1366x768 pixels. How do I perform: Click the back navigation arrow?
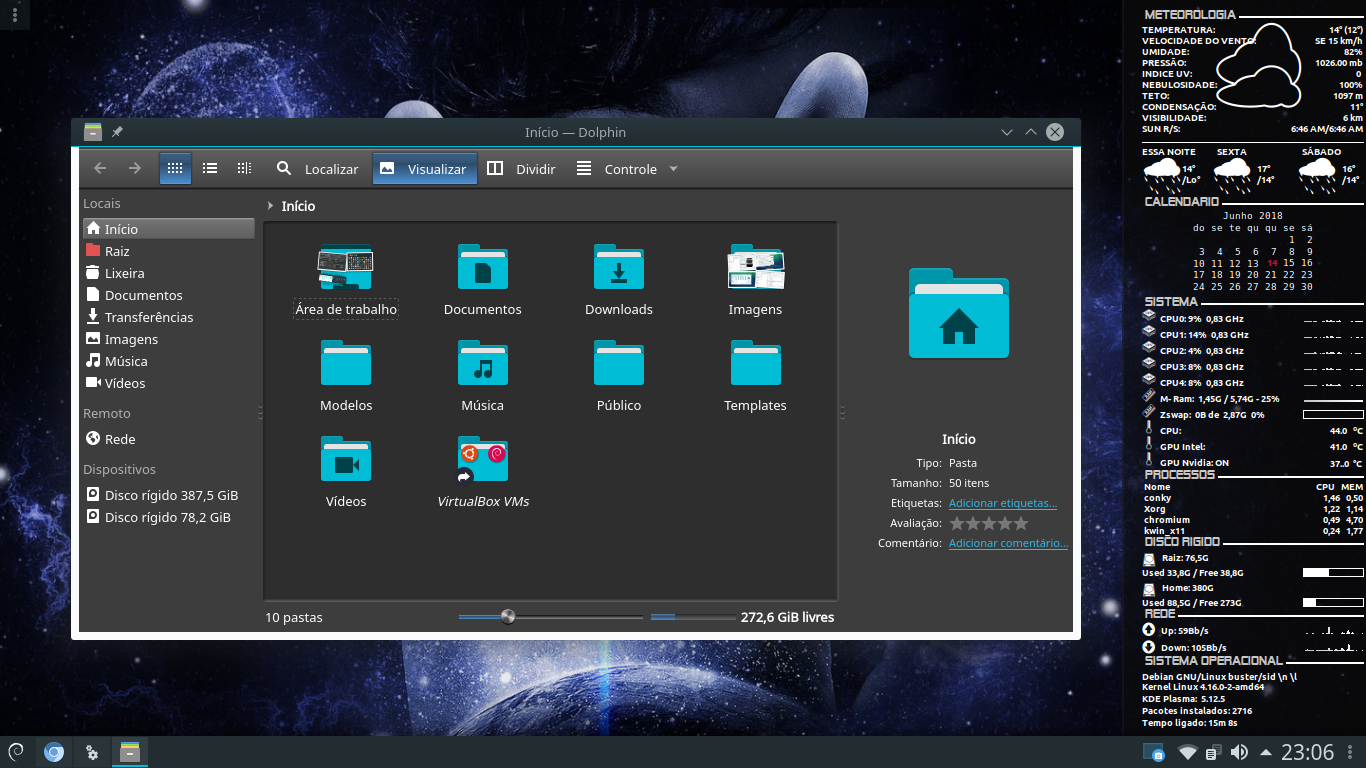99,168
